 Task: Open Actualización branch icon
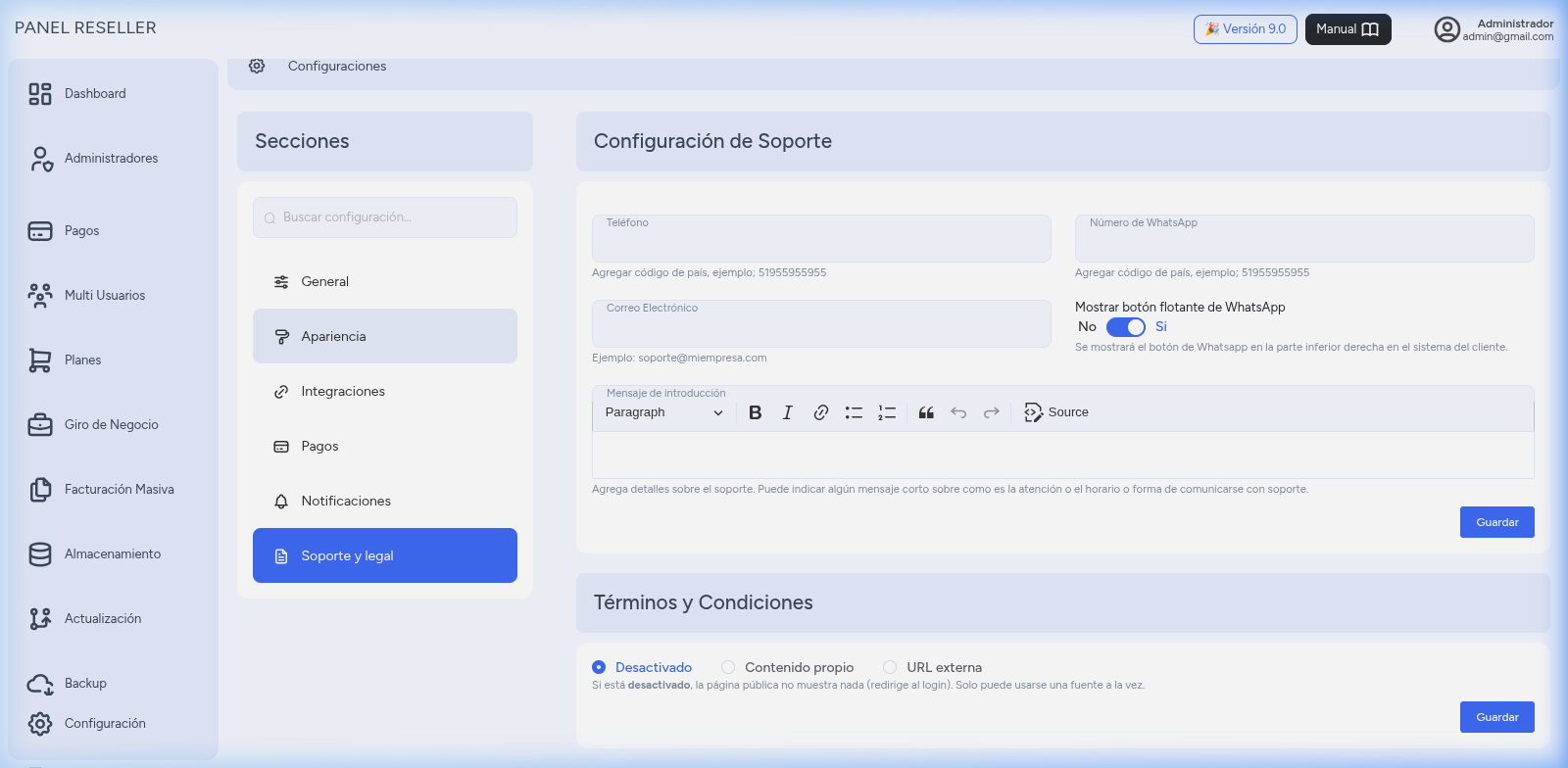click(40, 619)
